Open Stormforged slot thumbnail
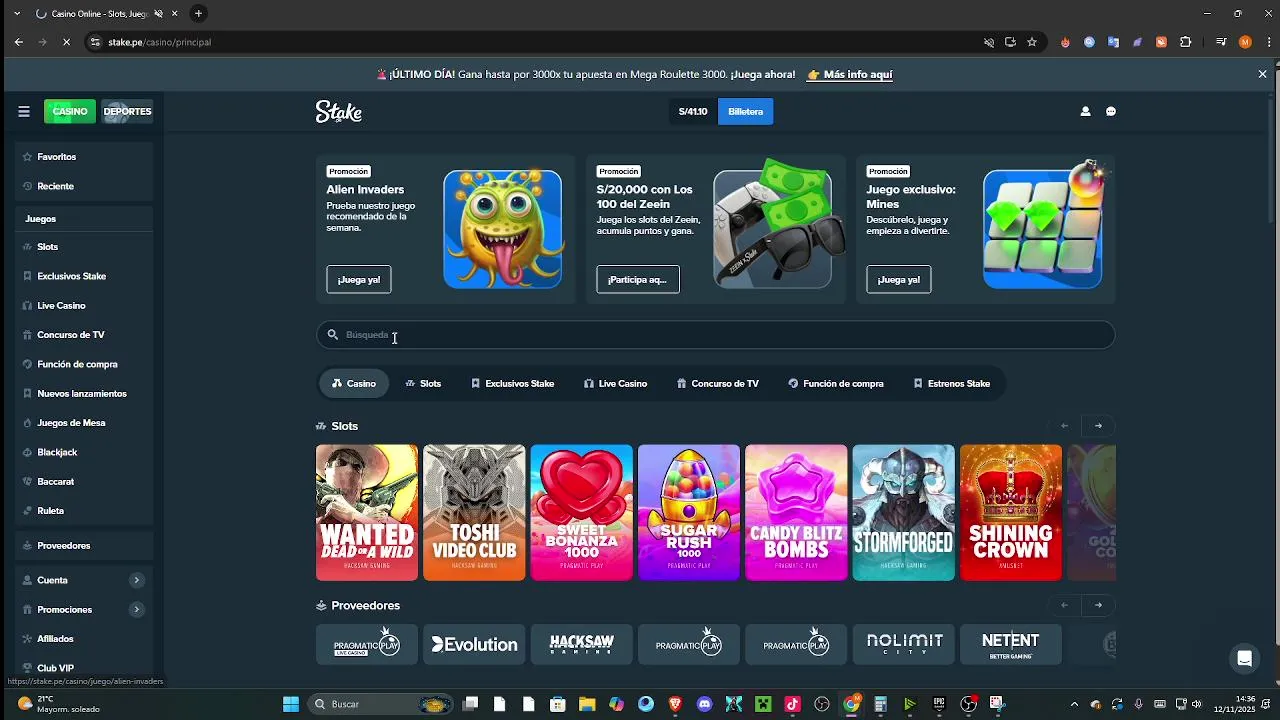This screenshot has height=720, width=1280. pyautogui.click(x=904, y=512)
